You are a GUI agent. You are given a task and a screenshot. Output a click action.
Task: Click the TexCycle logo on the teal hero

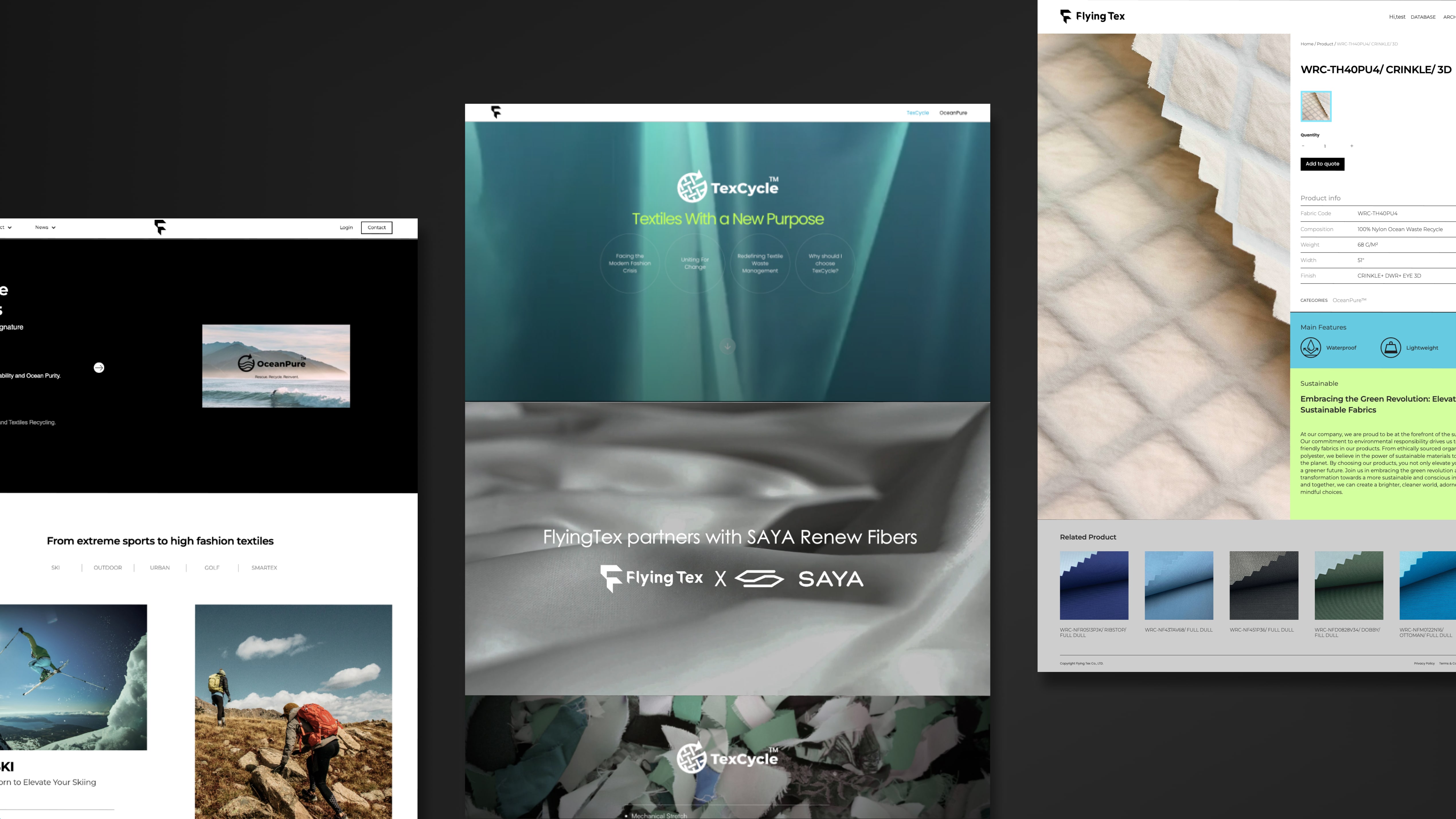(x=728, y=187)
